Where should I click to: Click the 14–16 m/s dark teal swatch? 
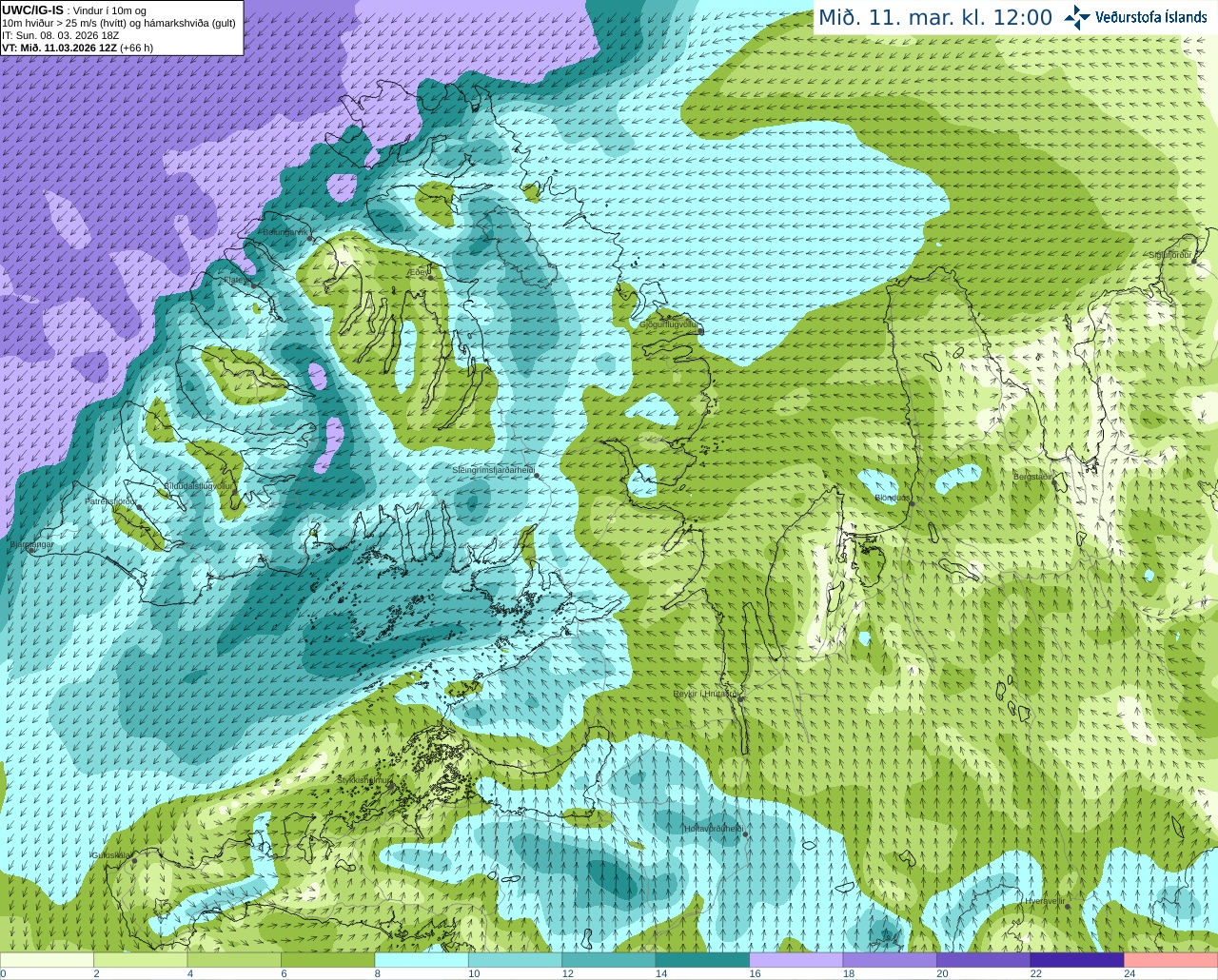702,960
